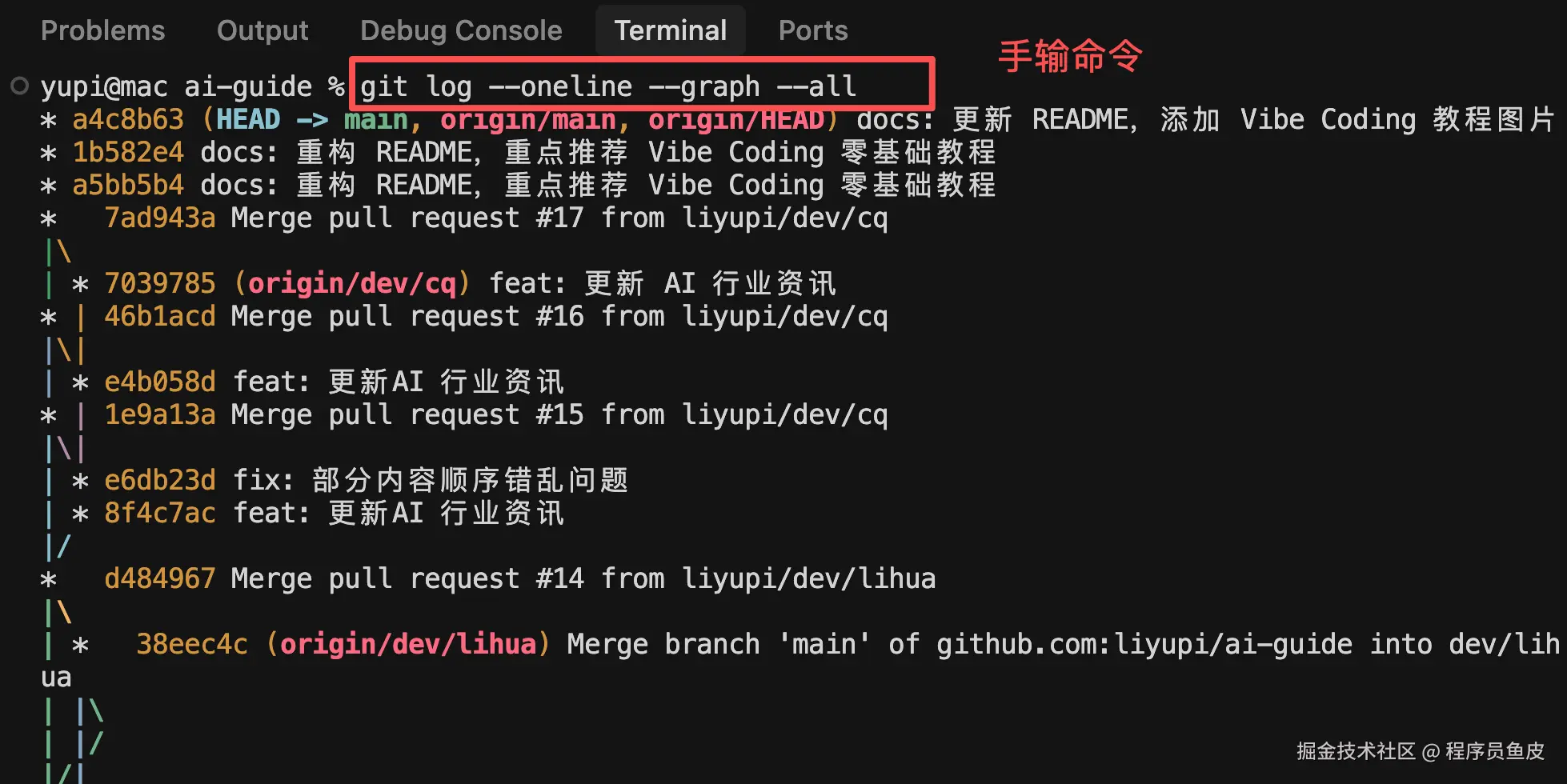Click the circle command decoration beside the prompt
Screen dimensions: 1567x784
coord(20,86)
